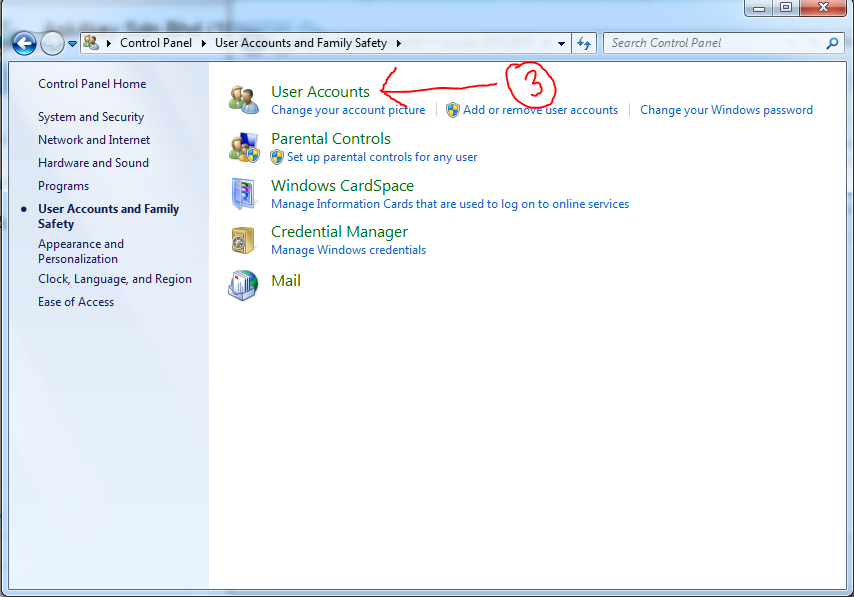Screen dimensions: 854x597
Task: Expand arrow before Control Panel breadcrumb
Action: (x=108, y=44)
